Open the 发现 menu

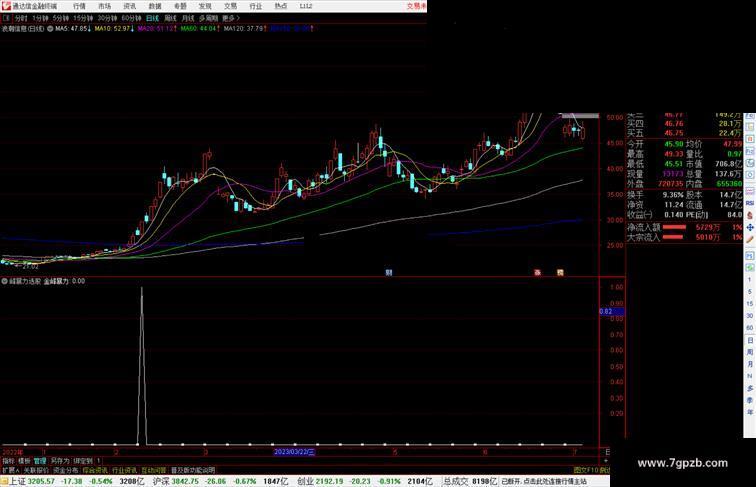(205, 6)
